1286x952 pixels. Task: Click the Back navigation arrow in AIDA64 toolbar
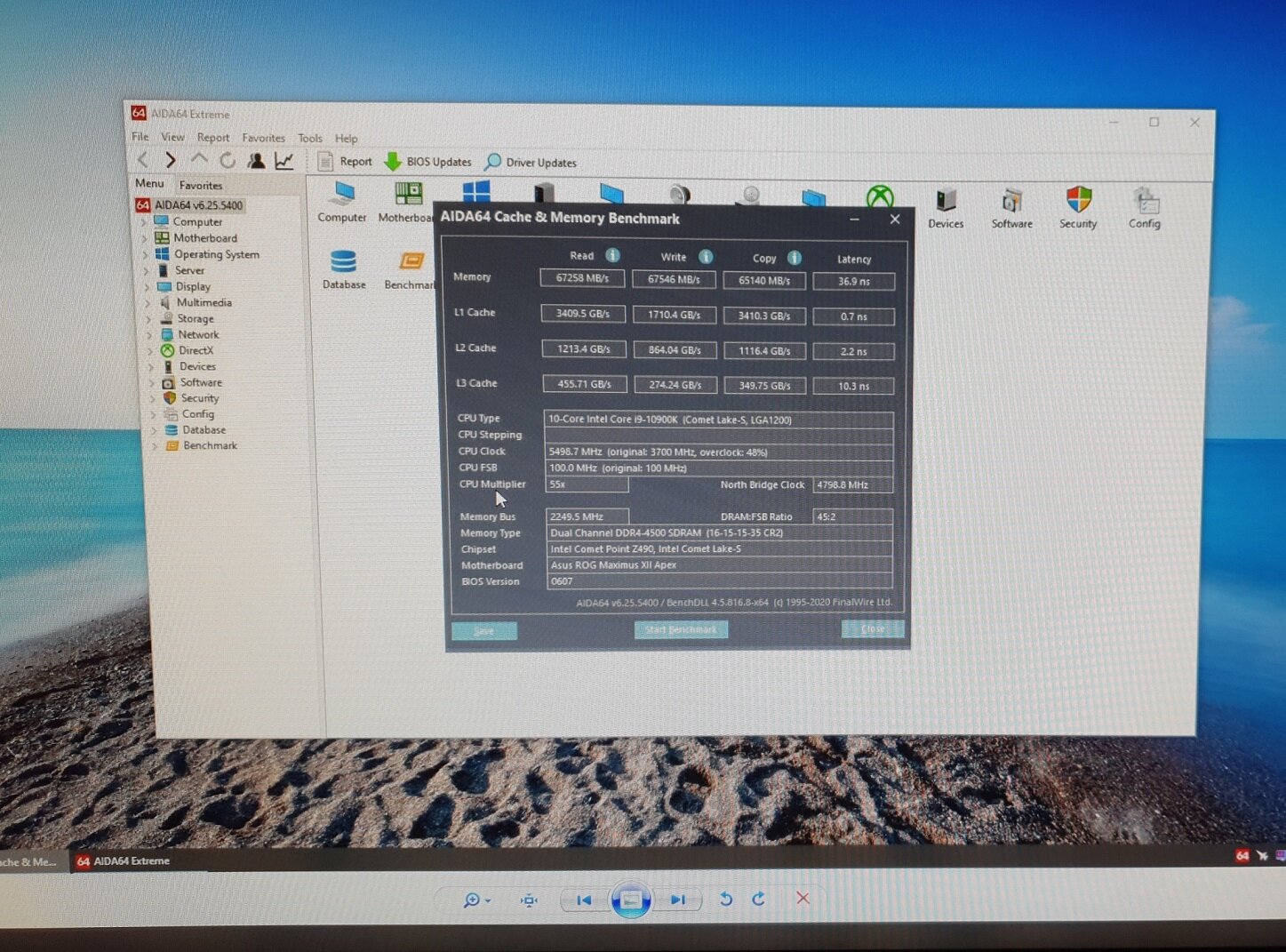click(143, 160)
